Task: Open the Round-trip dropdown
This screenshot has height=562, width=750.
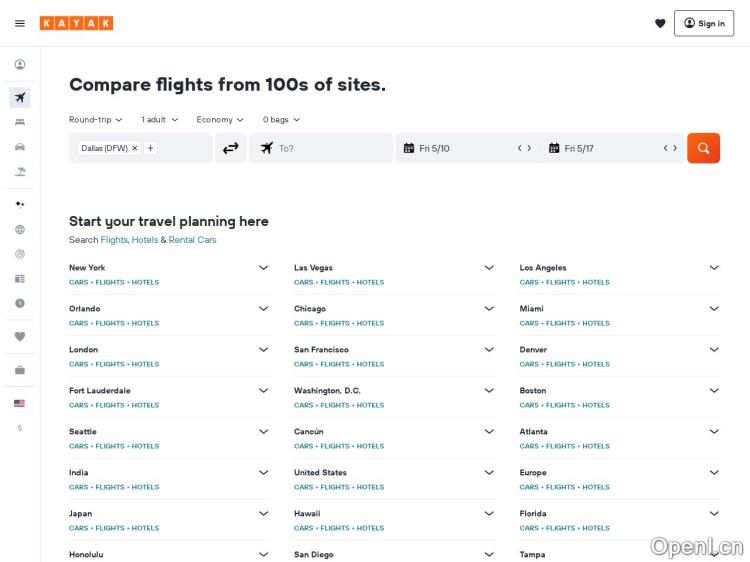Action: (x=95, y=120)
